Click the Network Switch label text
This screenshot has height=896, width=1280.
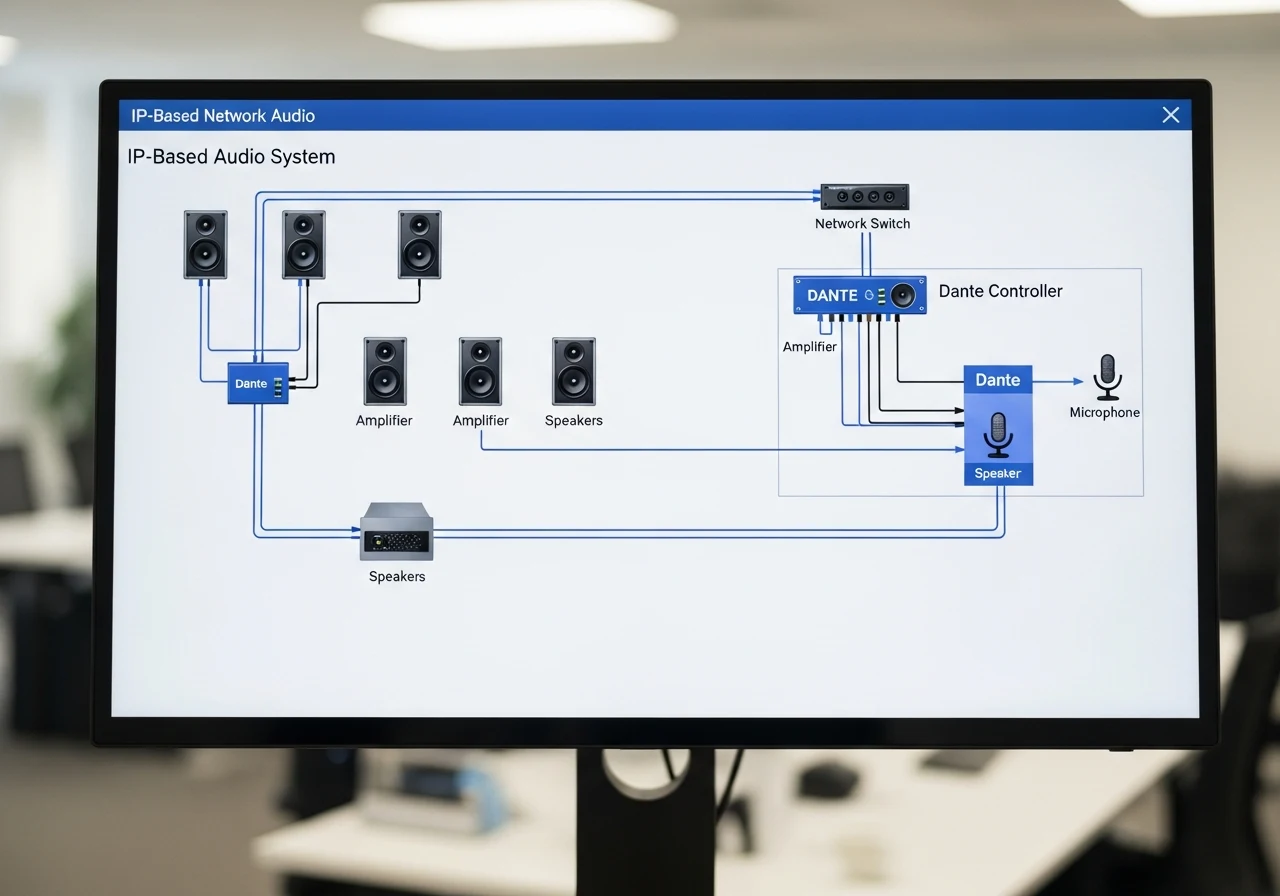tap(862, 223)
